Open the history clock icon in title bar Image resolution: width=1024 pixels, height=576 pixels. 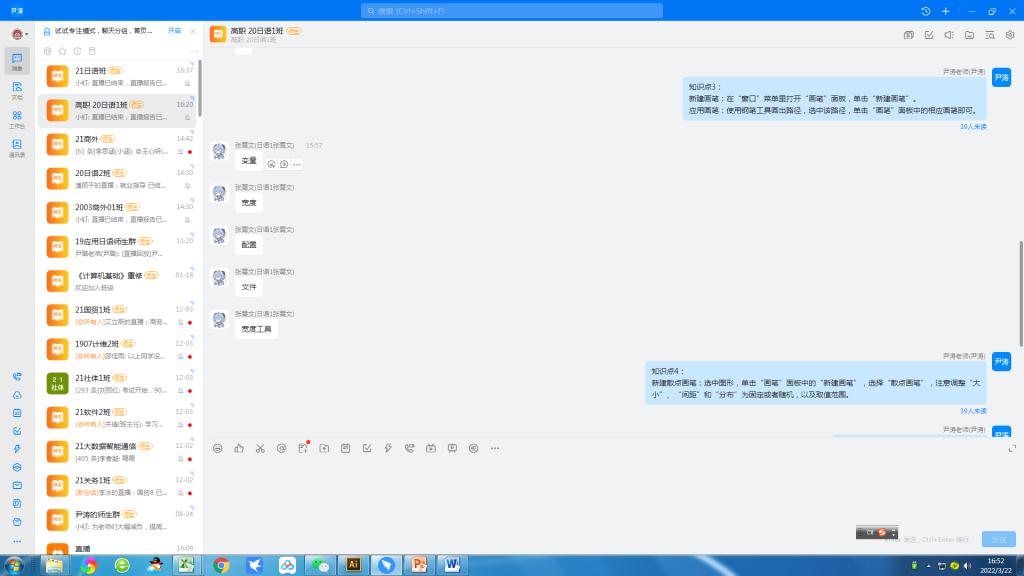(x=926, y=11)
